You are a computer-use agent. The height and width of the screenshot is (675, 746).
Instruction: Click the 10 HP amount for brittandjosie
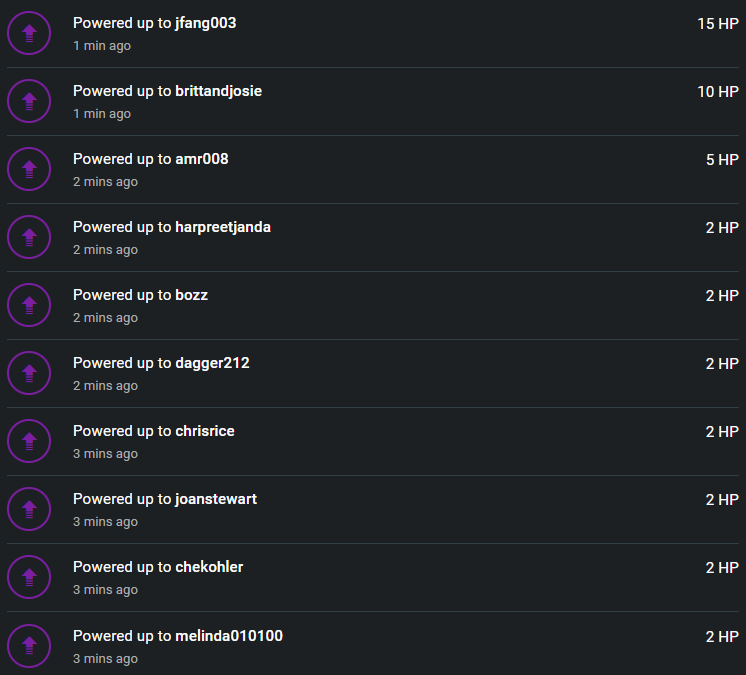[x=717, y=92]
